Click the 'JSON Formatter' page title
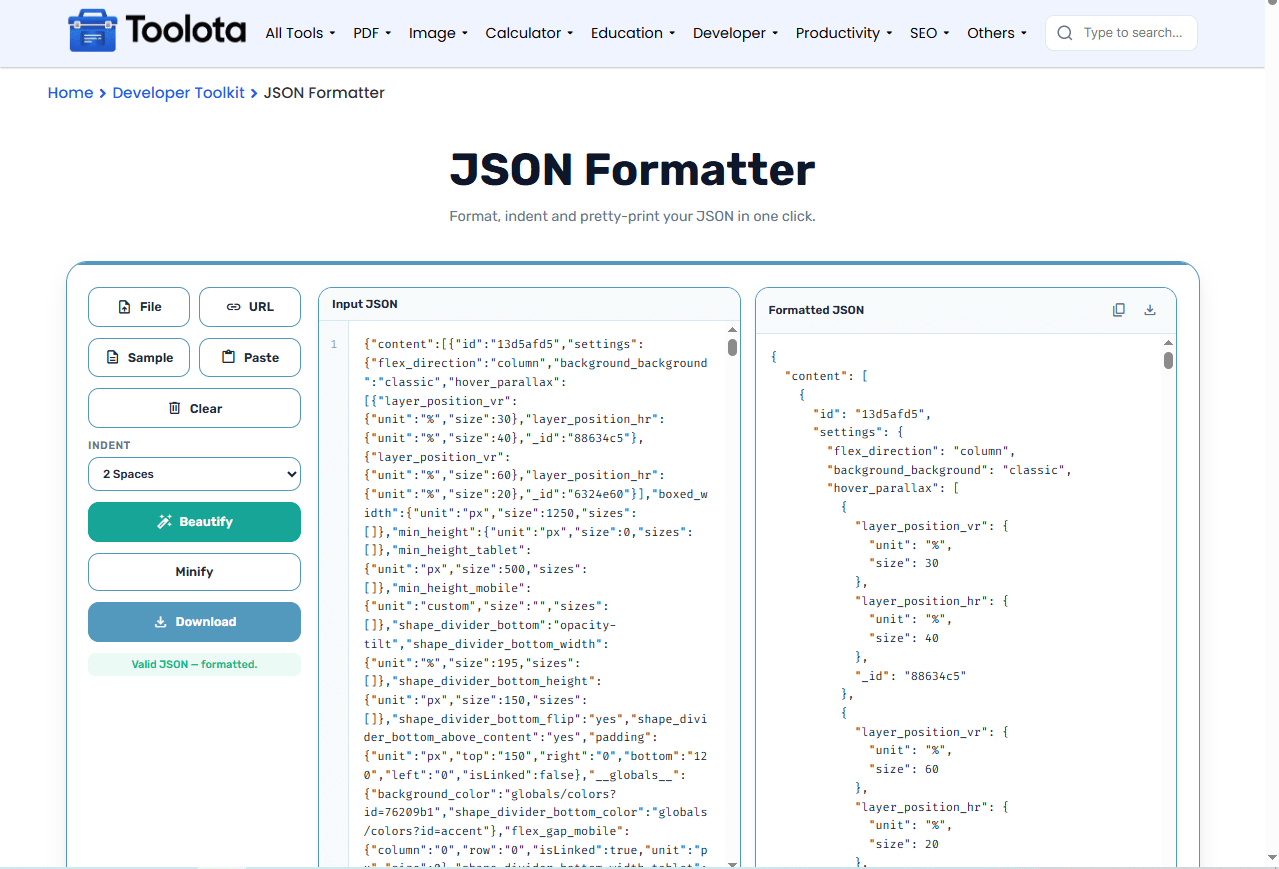Viewport: 1279px width, 869px height. pyautogui.click(x=632, y=169)
